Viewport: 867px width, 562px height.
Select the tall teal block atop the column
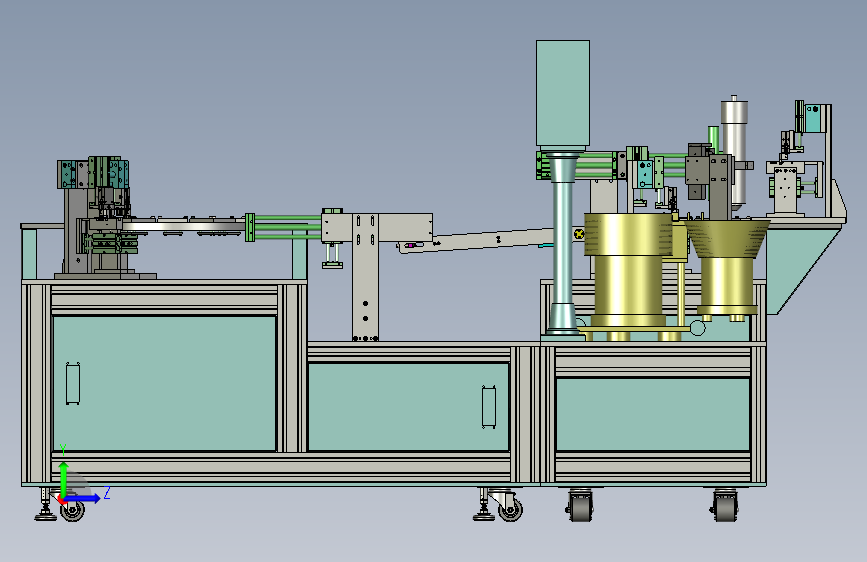(563, 94)
